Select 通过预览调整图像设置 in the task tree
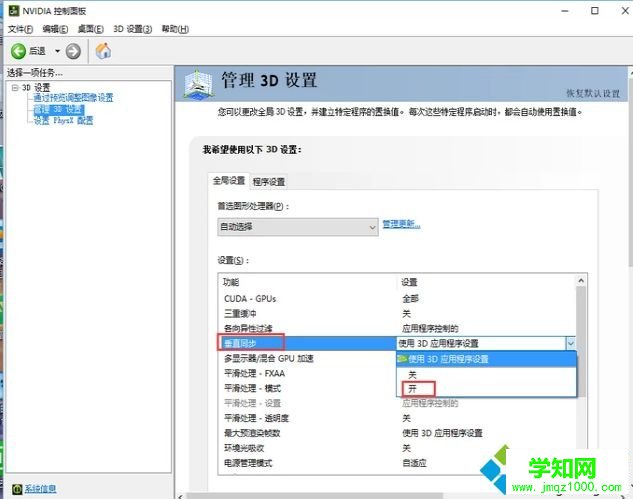633x499 pixels. 73,98
